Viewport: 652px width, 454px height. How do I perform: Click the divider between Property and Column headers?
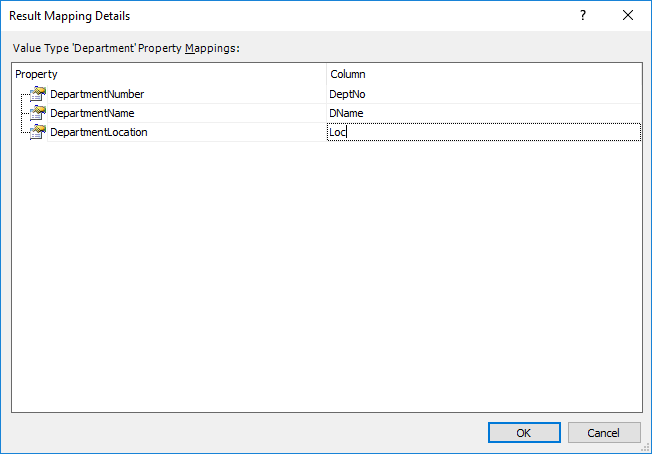[x=327, y=74]
